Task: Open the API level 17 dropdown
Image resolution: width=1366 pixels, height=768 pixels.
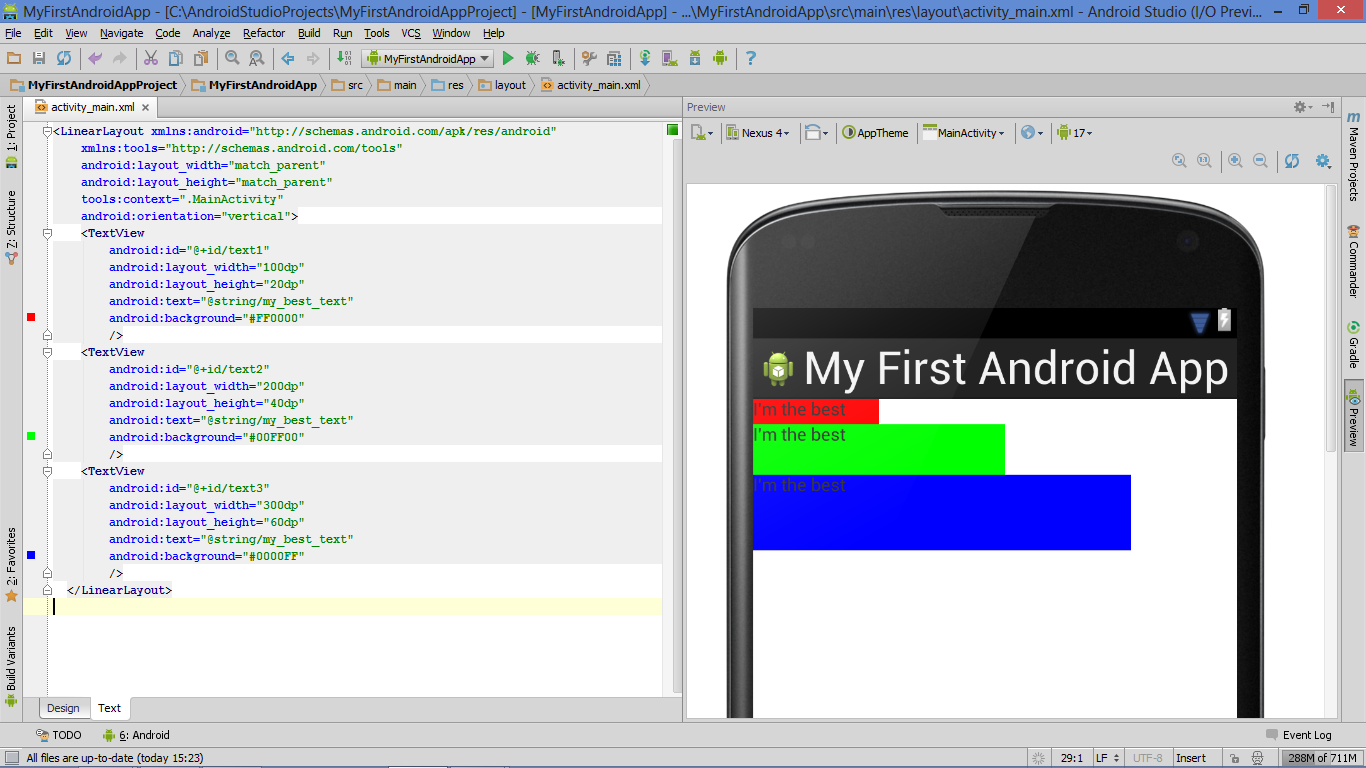Action: click(1074, 133)
